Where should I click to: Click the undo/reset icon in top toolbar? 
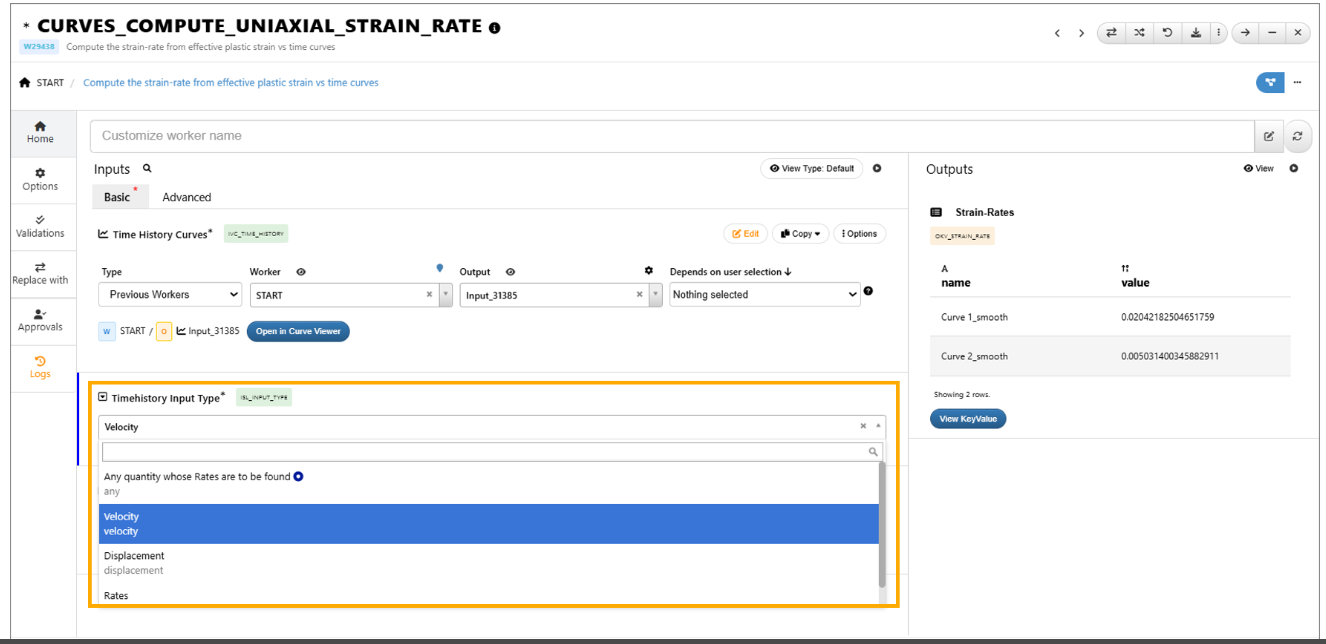click(x=1167, y=33)
